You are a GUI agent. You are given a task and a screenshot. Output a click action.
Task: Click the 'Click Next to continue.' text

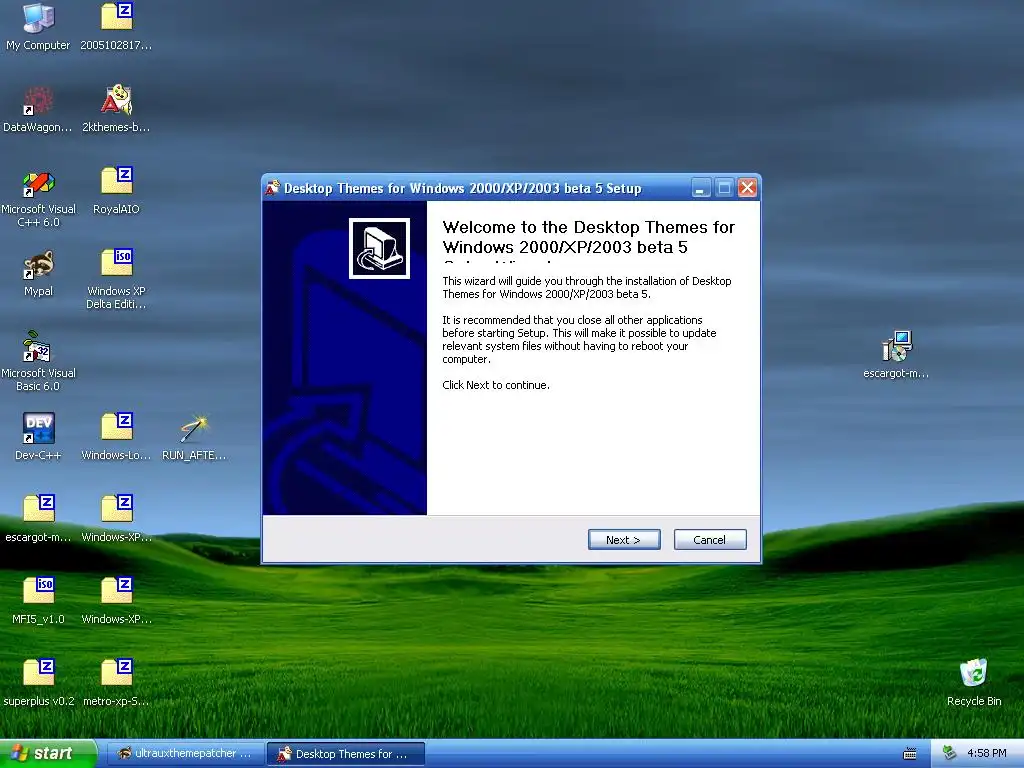[x=496, y=385]
